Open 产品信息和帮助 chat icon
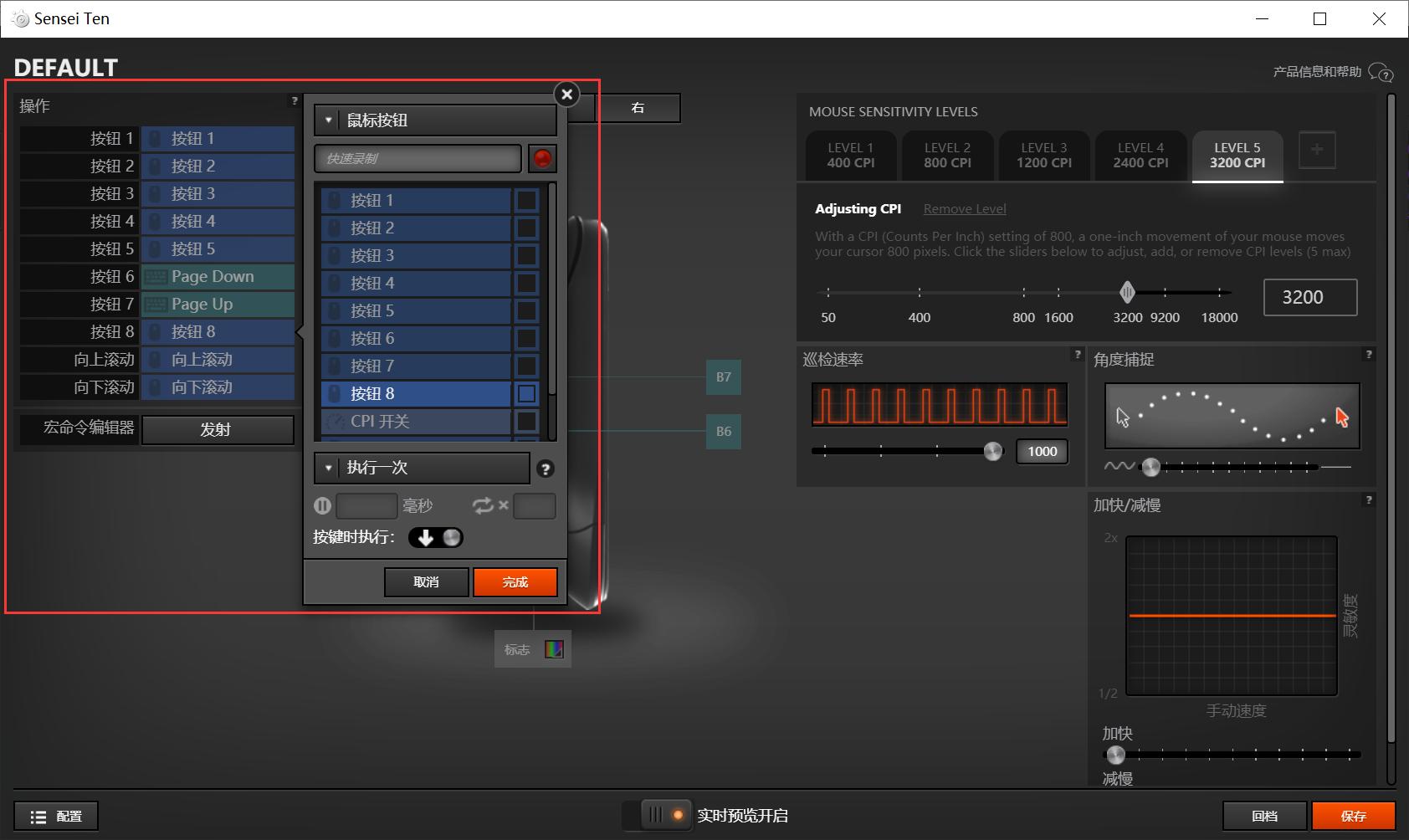Screen dimensions: 1409x840 pos(1381,73)
